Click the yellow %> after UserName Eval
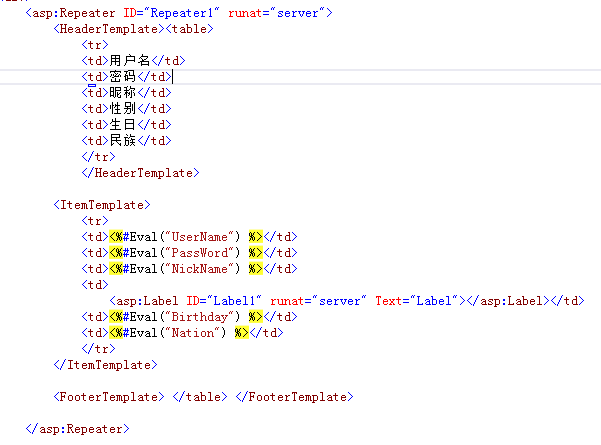 click(256, 237)
